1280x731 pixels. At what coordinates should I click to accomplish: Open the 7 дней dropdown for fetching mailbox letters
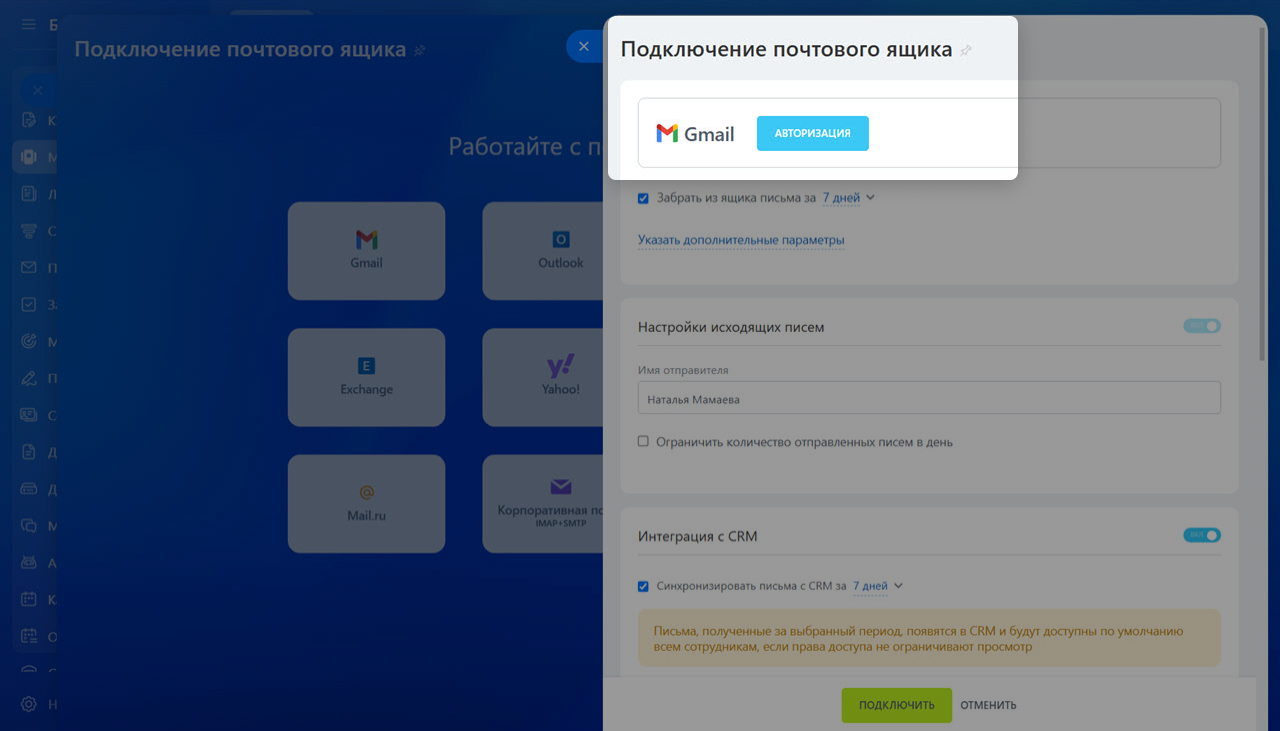848,198
